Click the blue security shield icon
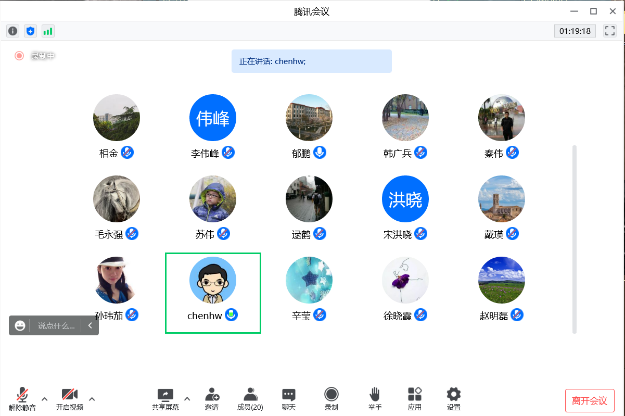The image size is (625, 416). (30, 31)
